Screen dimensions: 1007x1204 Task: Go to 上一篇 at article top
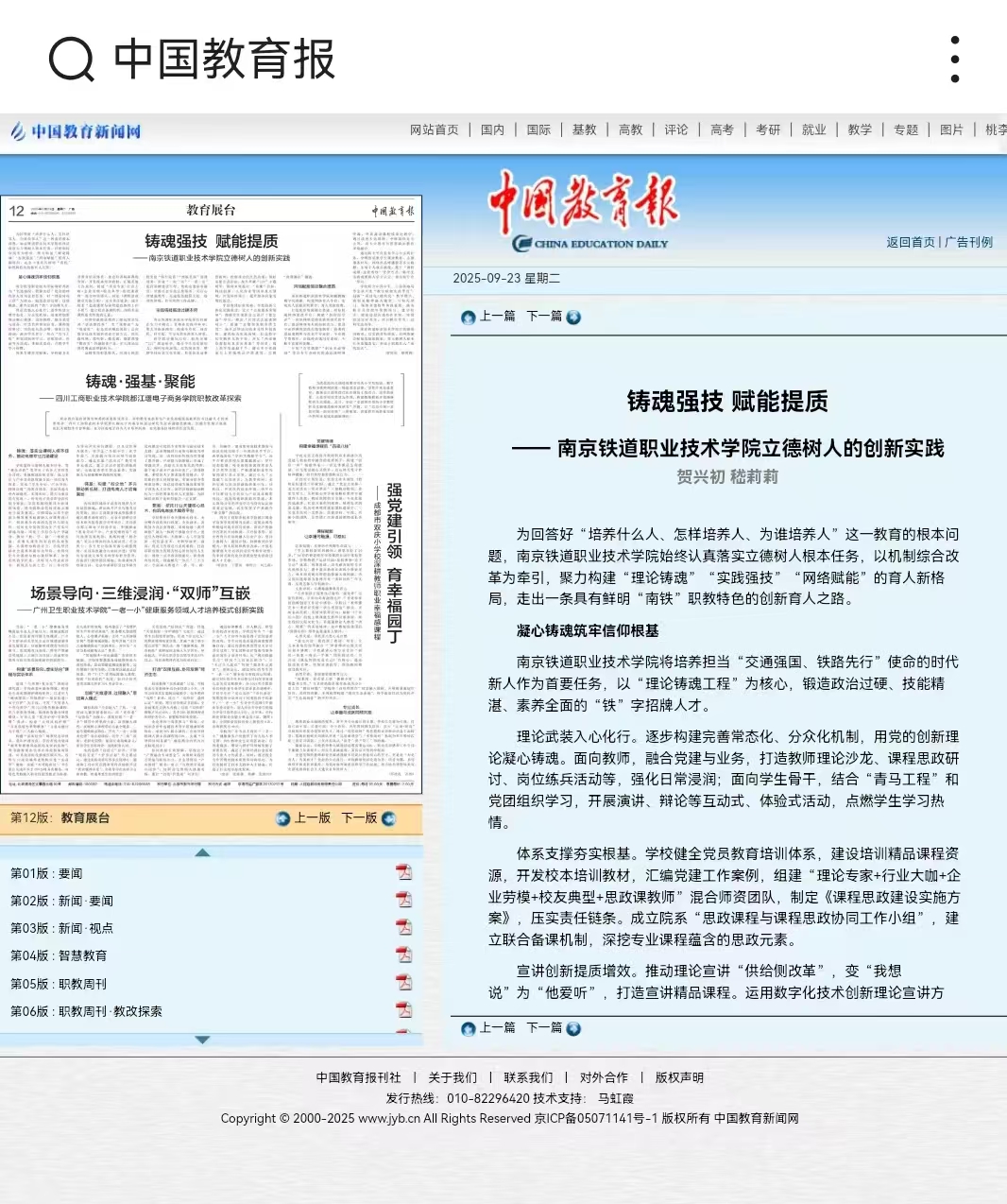click(498, 316)
